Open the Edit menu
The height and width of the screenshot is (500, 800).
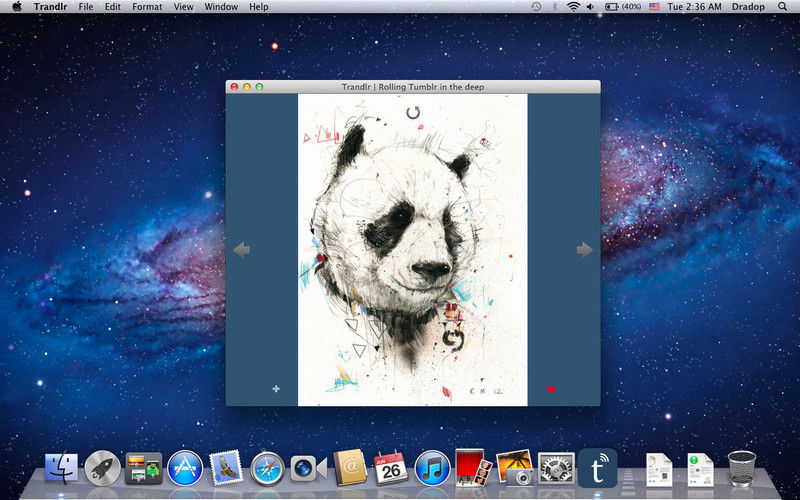tap(113, 7)
